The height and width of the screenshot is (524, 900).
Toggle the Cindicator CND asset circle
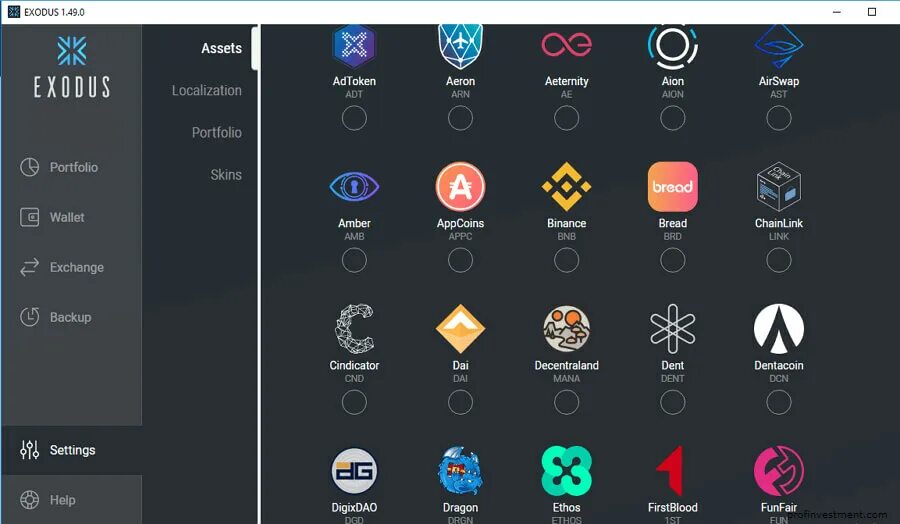pyautogui.click(x=354, y=402)
